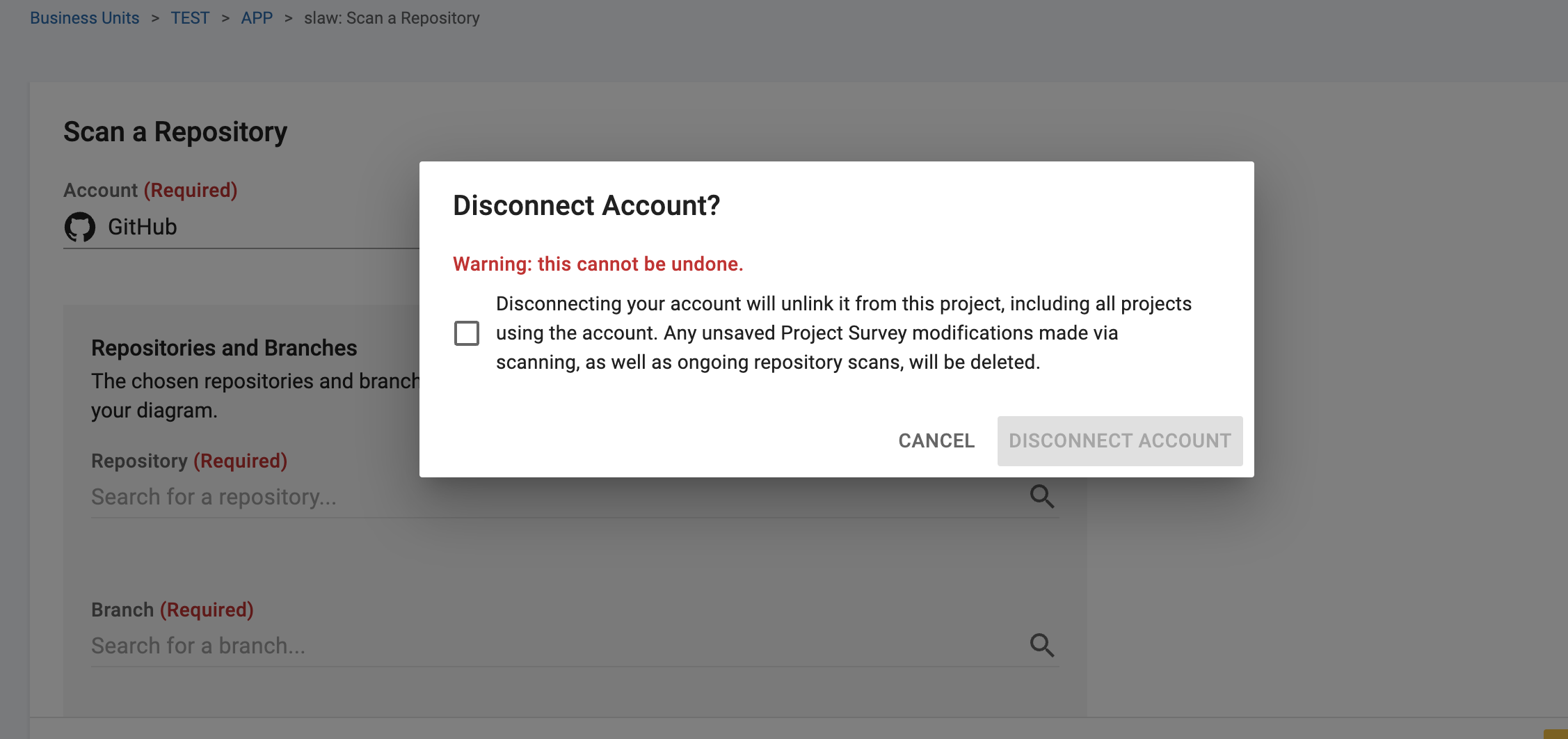Open the APP breadcrumb link

coord(257,17)
